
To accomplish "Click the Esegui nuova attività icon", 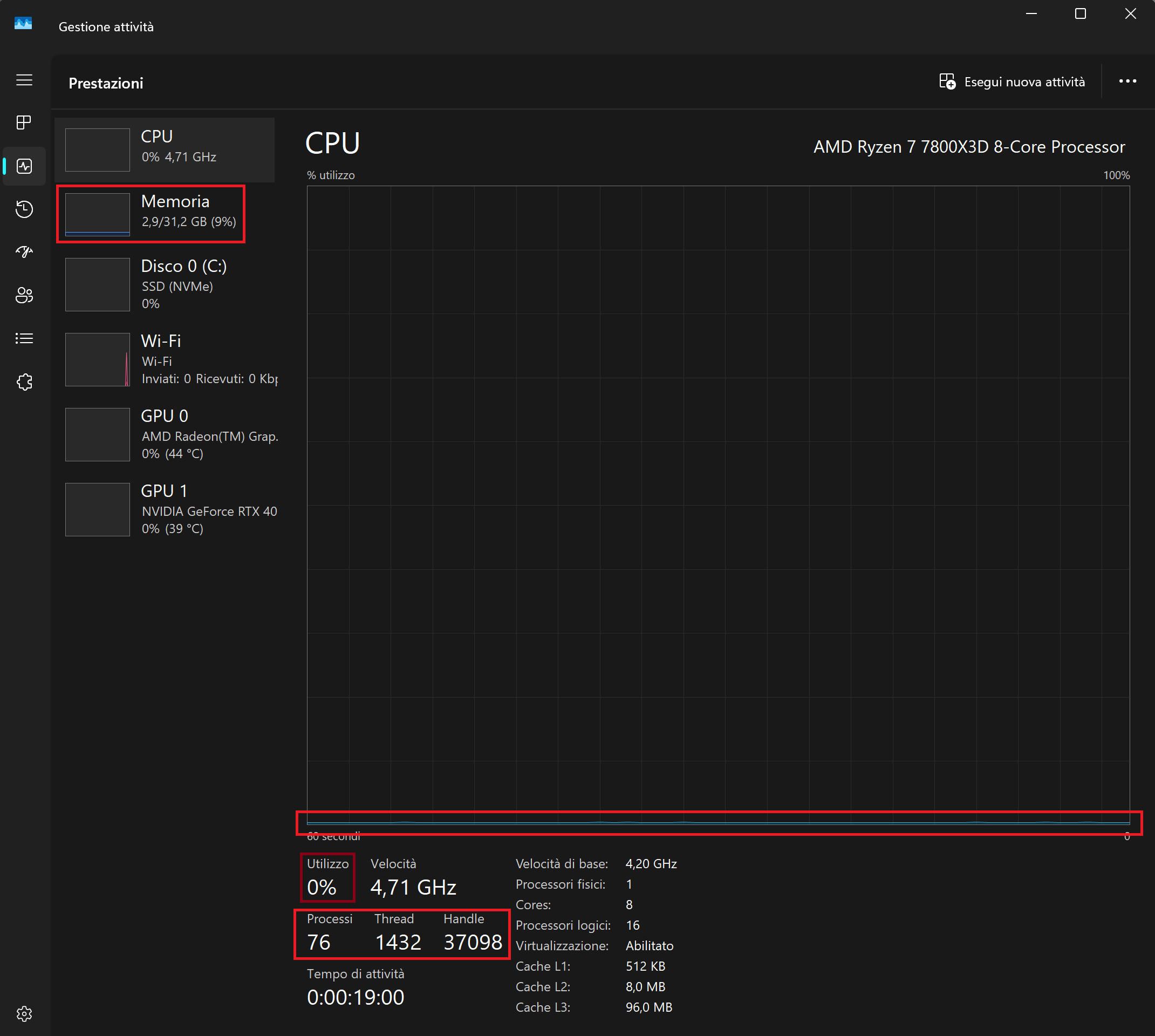I will tap(947, 81).
